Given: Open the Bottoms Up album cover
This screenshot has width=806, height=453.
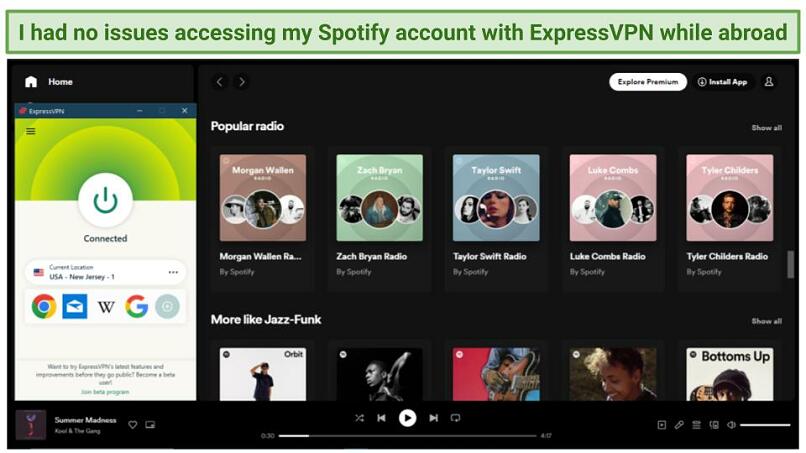Looking at the screenshot, I should (729, 374).
